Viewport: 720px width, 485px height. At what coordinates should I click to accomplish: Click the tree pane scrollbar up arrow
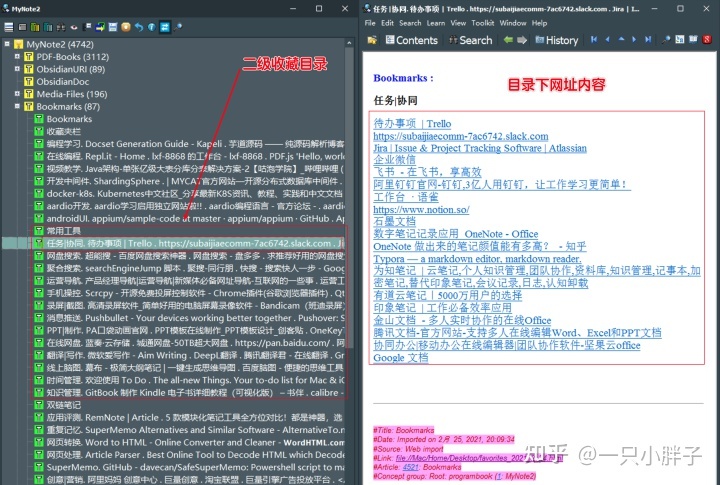pos(349,43)
